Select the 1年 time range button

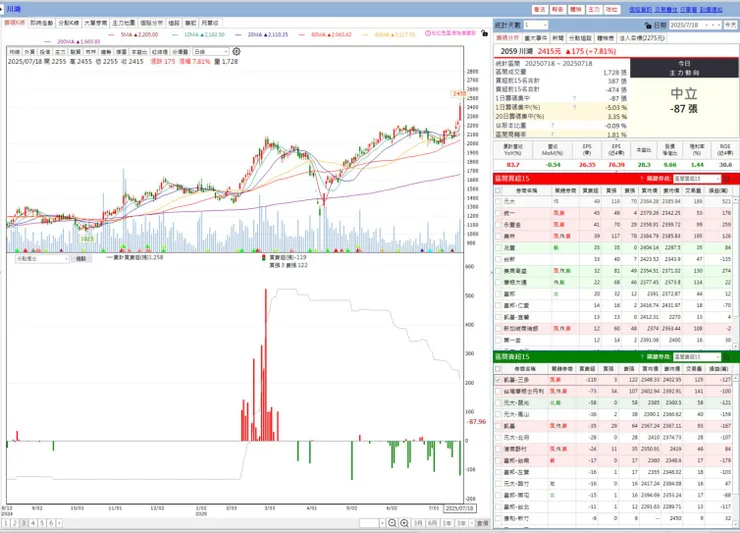pos(446,523)
